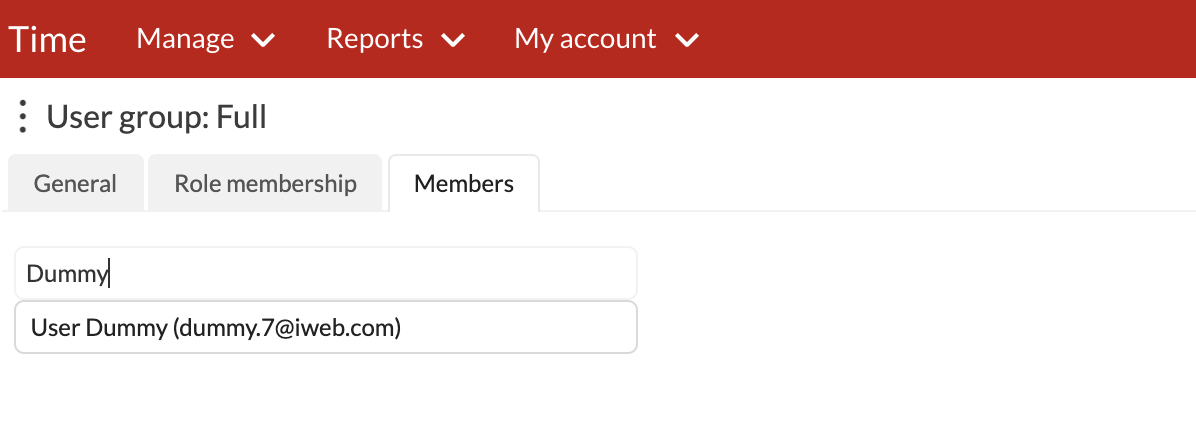This screenshot has width=1196, height=448.
Task: Go home via the Time logo
Action: [x=47, y=39]
